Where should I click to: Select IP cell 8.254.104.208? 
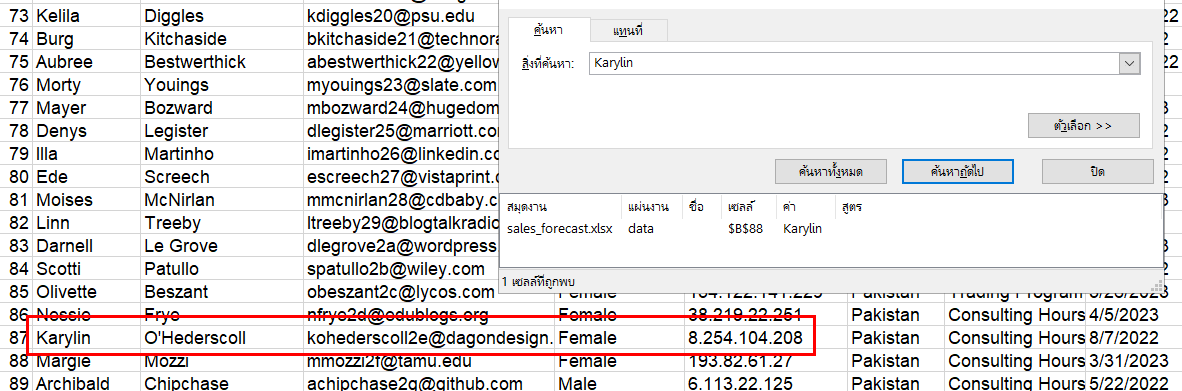pyautogui.click(x=766, y=339)
